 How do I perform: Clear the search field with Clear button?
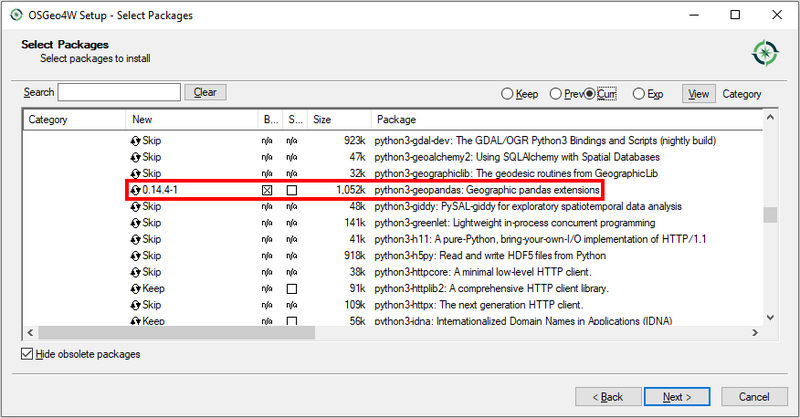(x=205, y=92)
